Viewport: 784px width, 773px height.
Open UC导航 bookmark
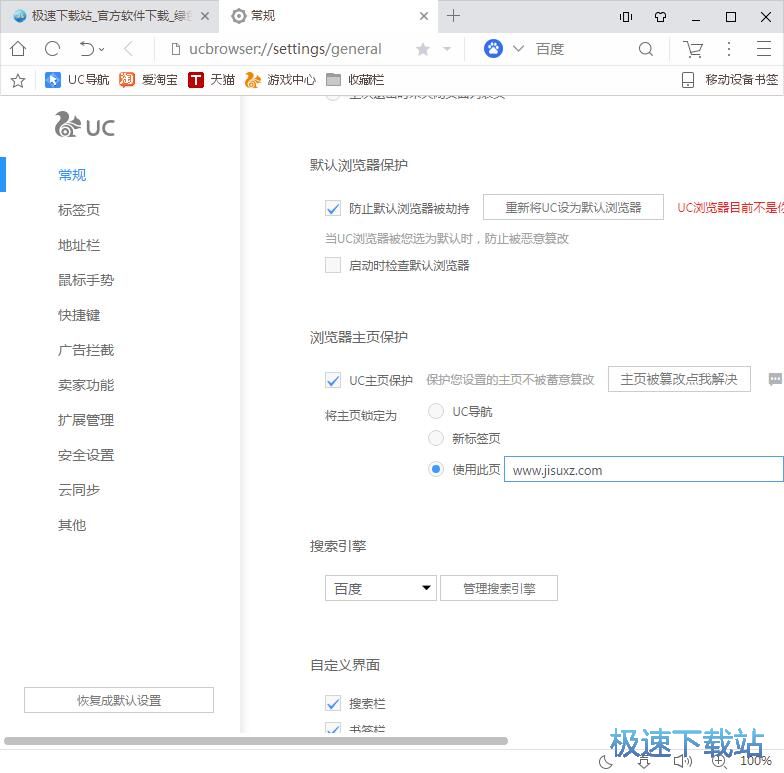[77, 80]
